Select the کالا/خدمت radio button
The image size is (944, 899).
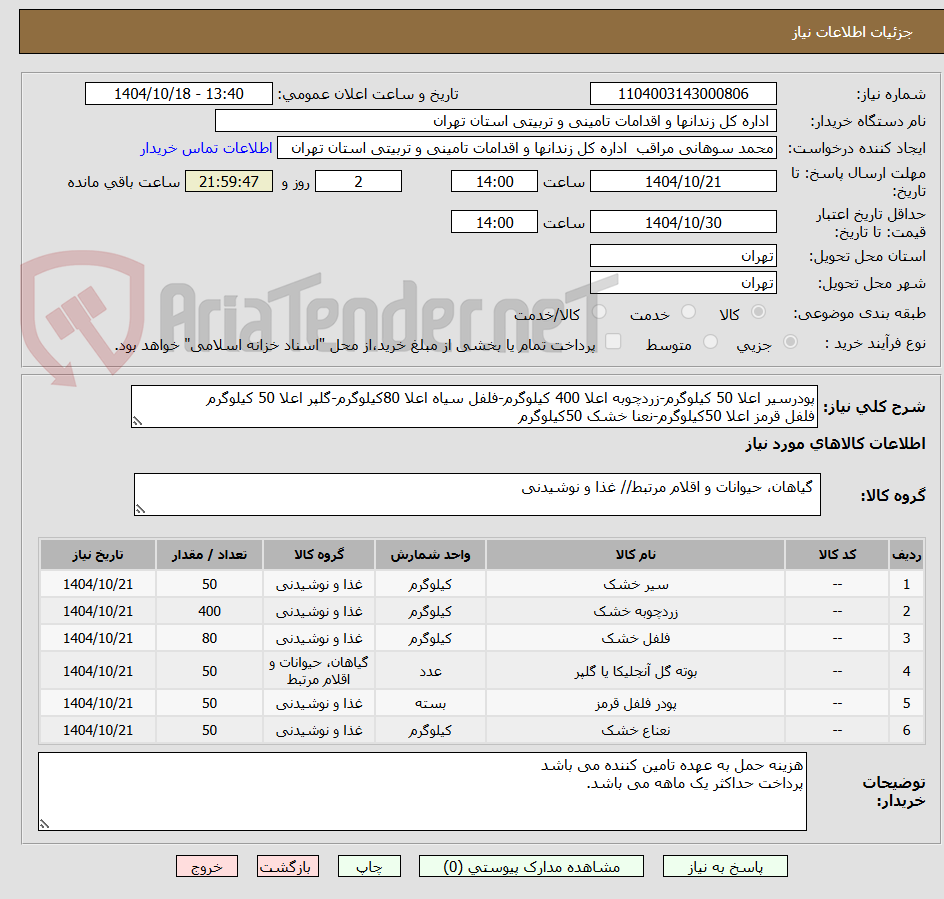click(599, 312)
